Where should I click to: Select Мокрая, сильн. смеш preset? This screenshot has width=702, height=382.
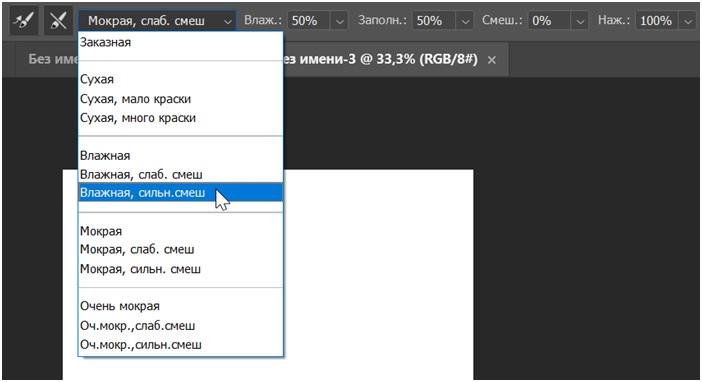pyautogui.click(x=180, y=269)
